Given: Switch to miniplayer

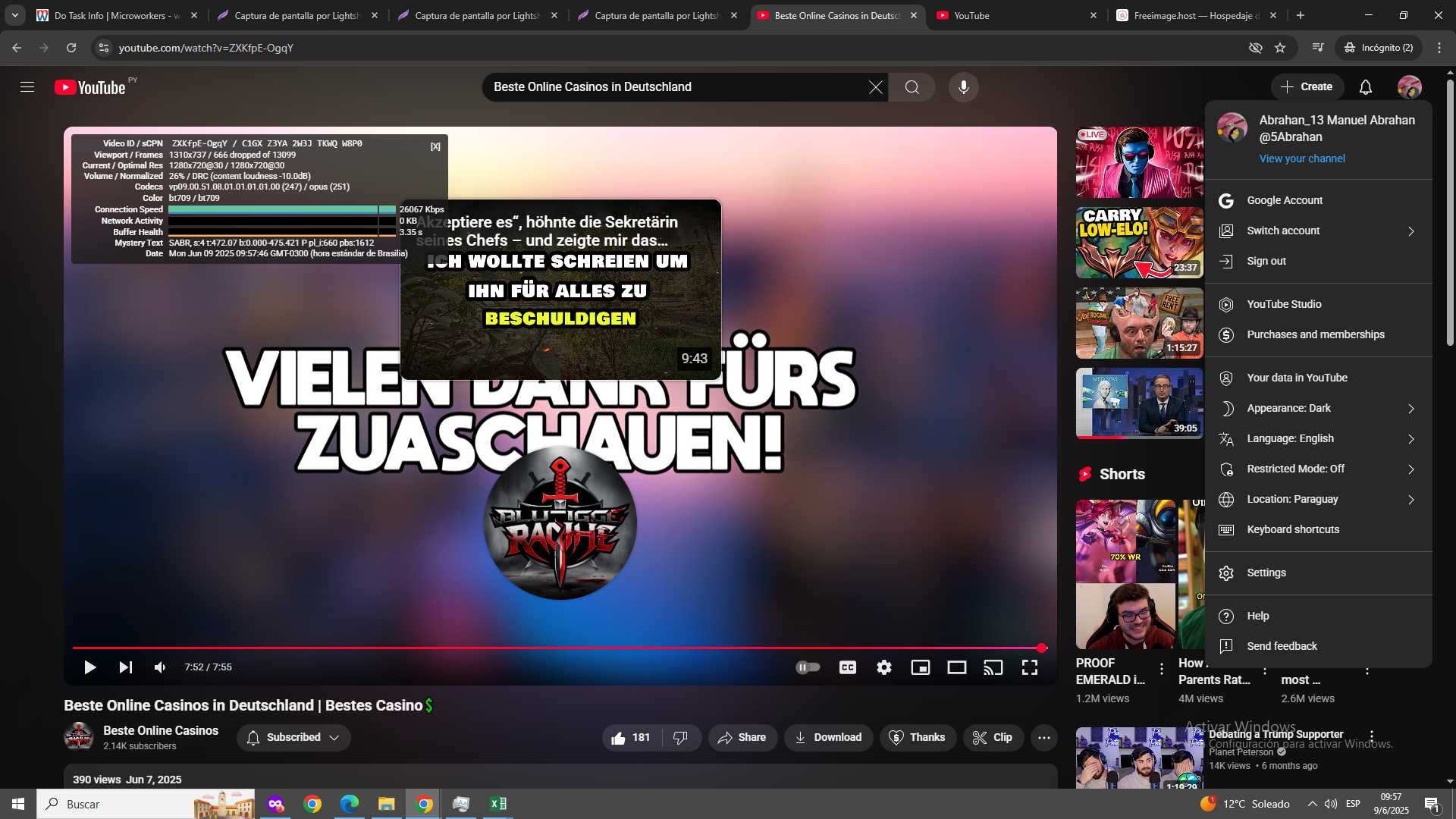Looking at the screenshot, I should tap(921, 667).
